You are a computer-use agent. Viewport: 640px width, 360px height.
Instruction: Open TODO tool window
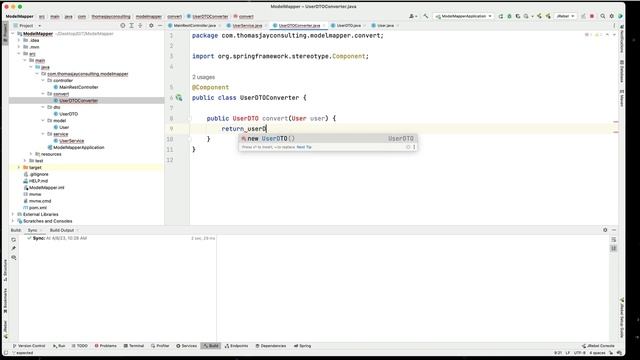(80, 346)
